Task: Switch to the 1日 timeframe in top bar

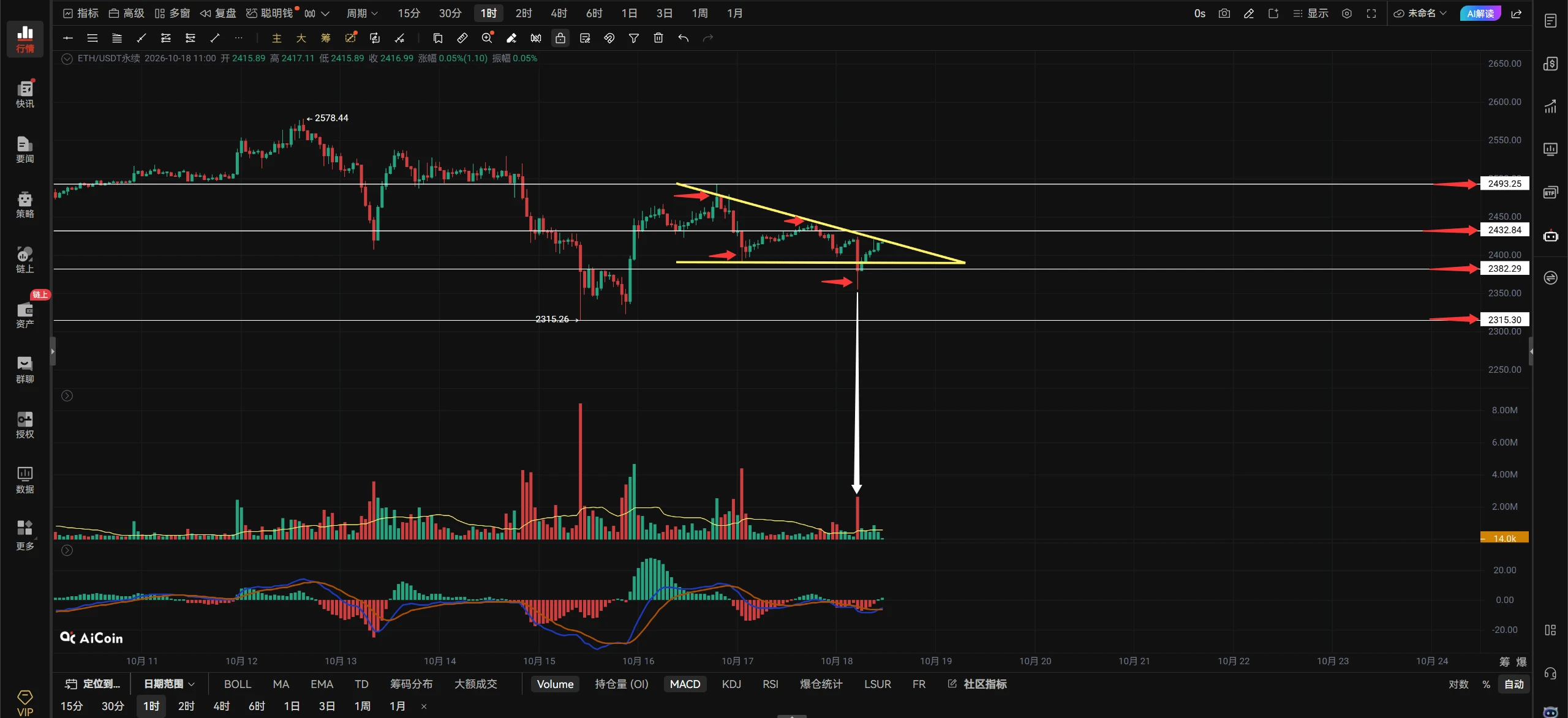Action: pos(629,13)
